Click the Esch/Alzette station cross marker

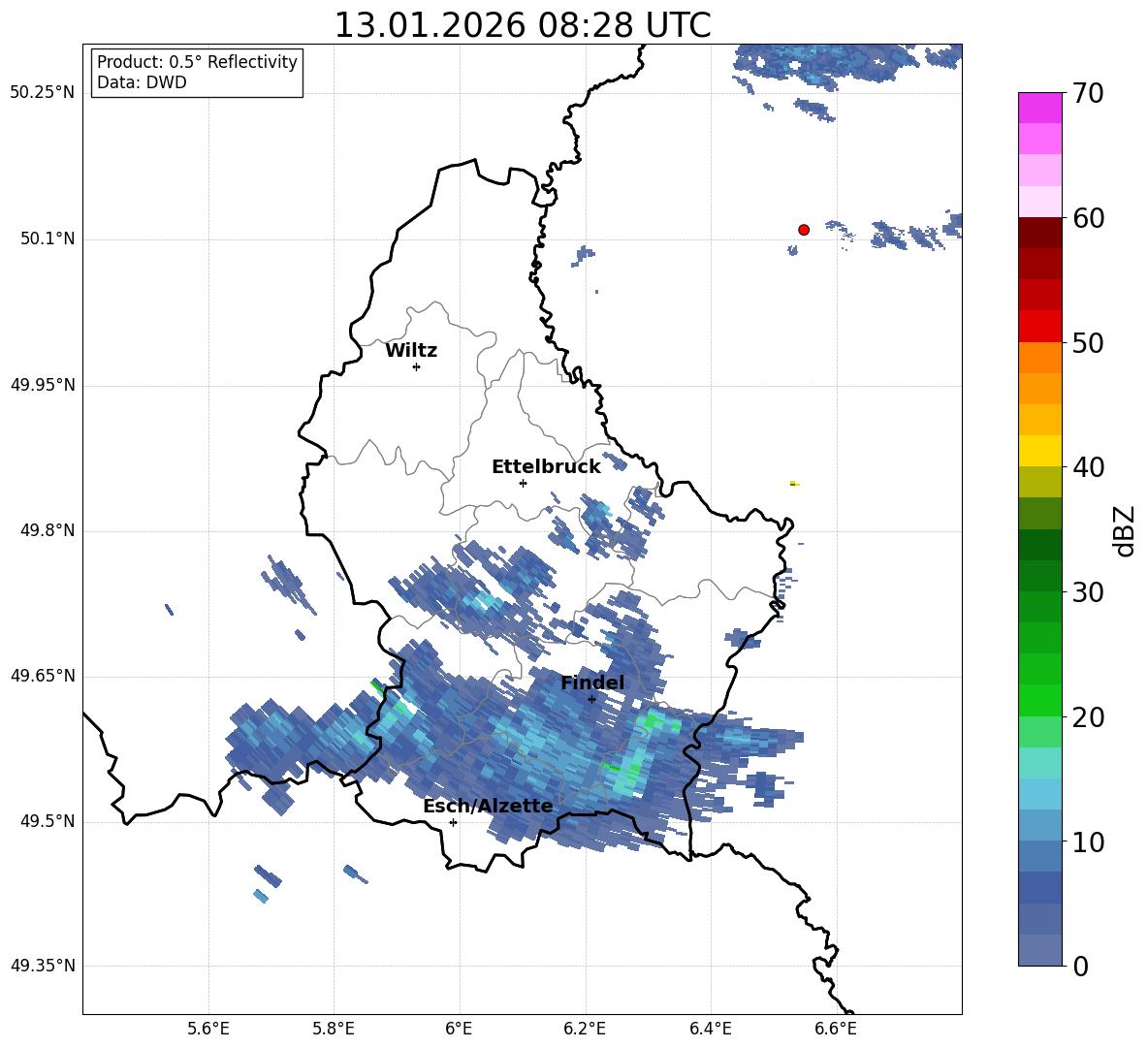453,822
